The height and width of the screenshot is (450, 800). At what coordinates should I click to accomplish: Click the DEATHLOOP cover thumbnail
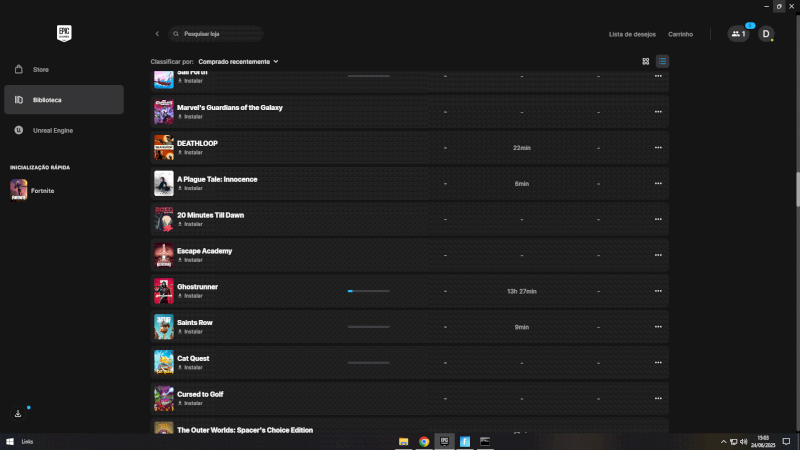[164, 147]
